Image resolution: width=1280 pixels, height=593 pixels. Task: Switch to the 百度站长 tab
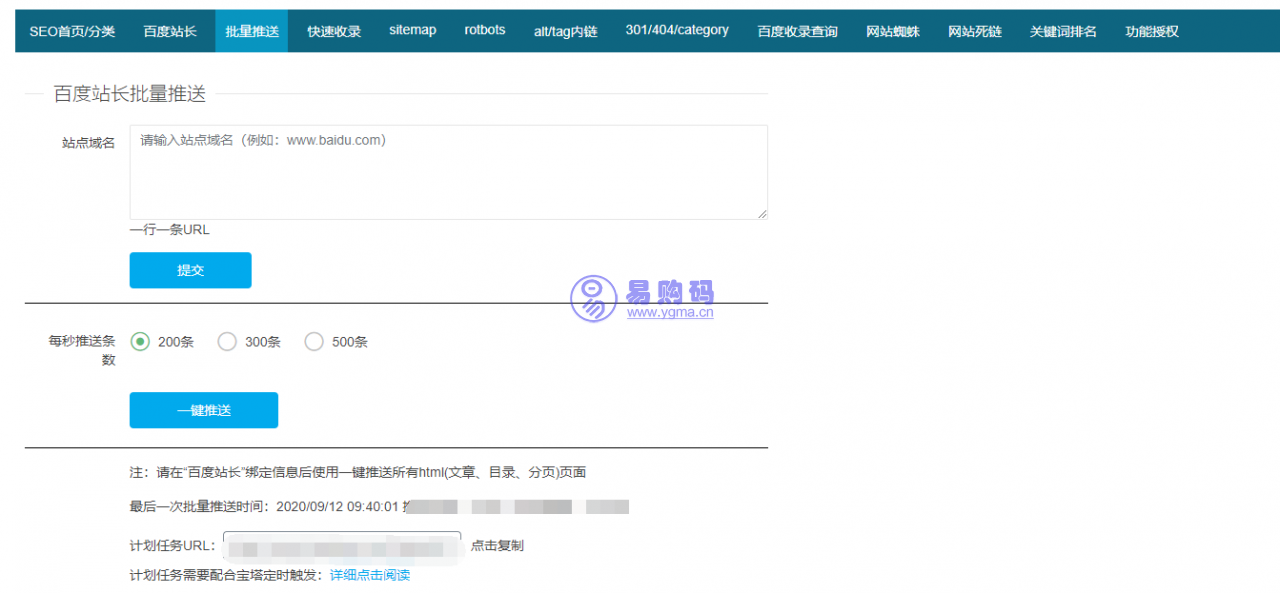[x=170, y=30]
